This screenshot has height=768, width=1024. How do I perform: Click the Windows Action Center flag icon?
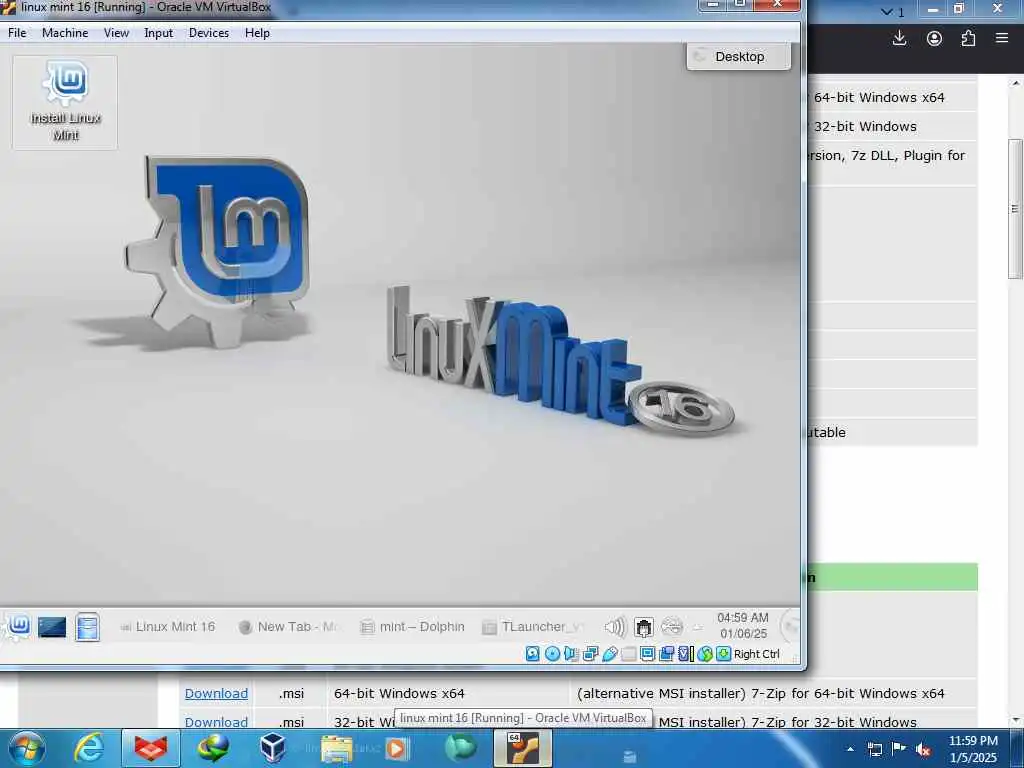pyautogui.click(x=899, y=749)
